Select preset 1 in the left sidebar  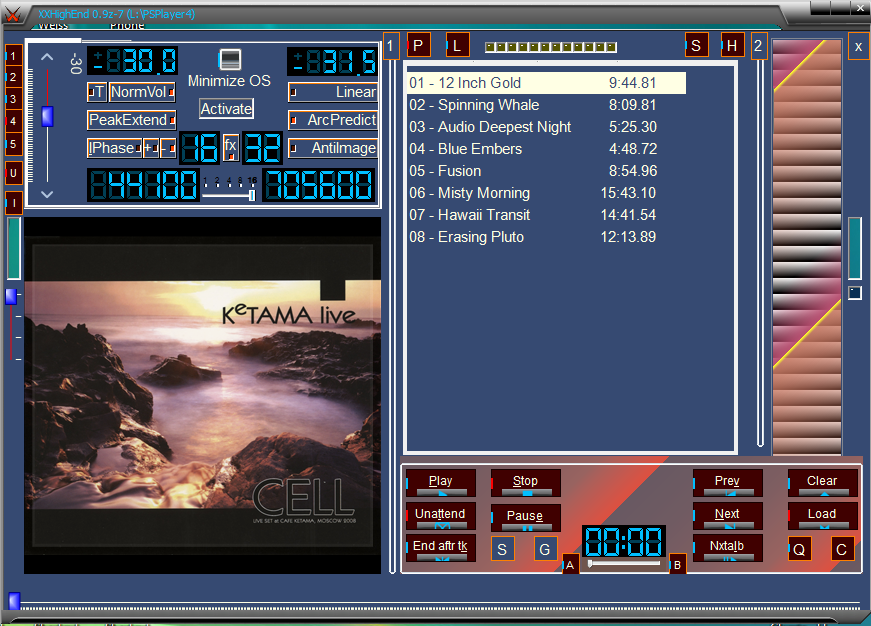coord(13,56)
